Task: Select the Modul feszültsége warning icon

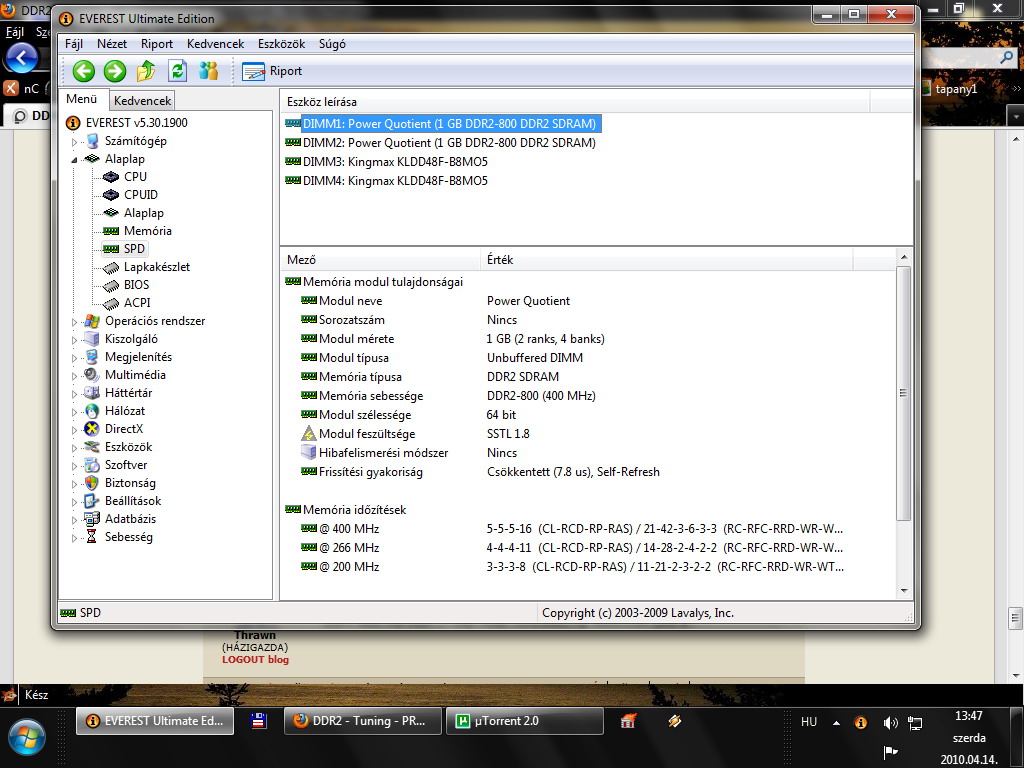Action: pos(308,434)
